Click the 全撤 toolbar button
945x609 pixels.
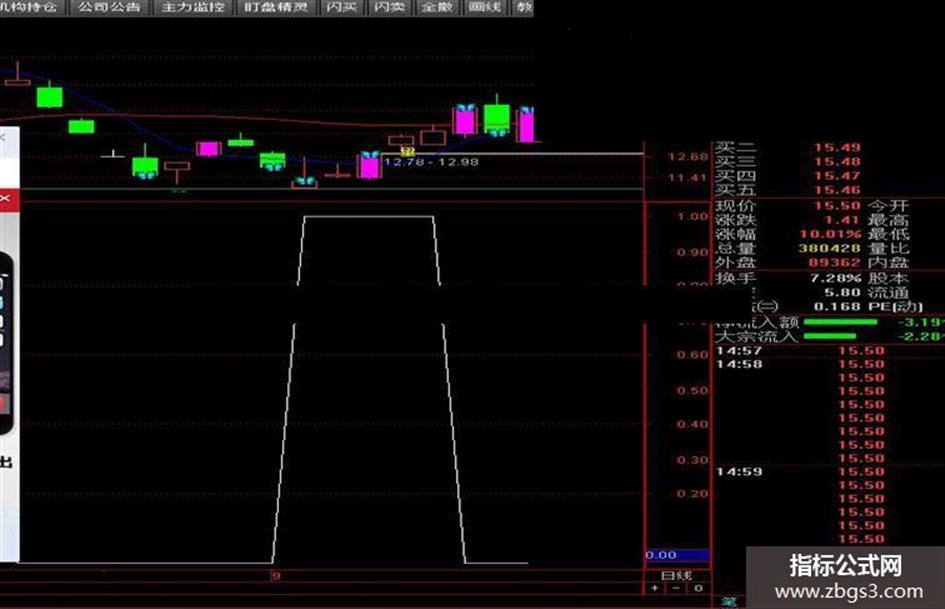pyautogui.click(x=438, y=7)
